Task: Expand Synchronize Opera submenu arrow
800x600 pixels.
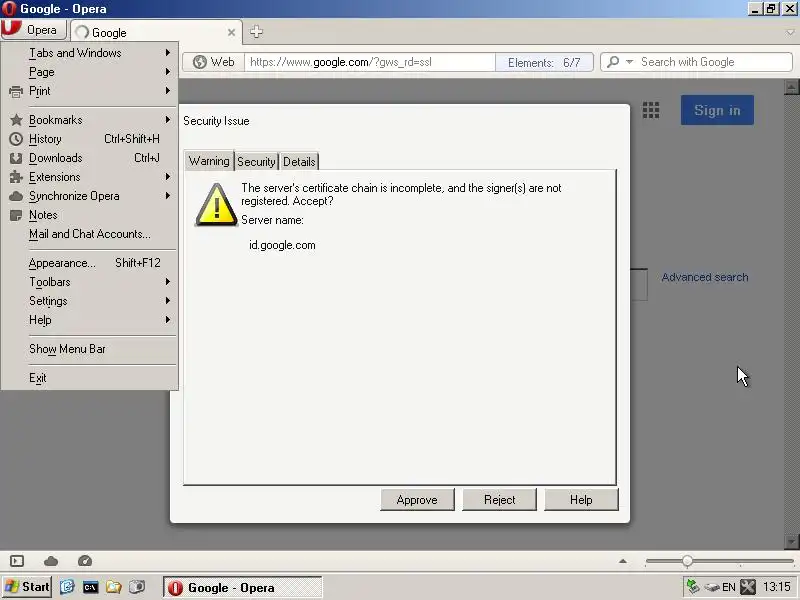Action: [x=167, y=196]
